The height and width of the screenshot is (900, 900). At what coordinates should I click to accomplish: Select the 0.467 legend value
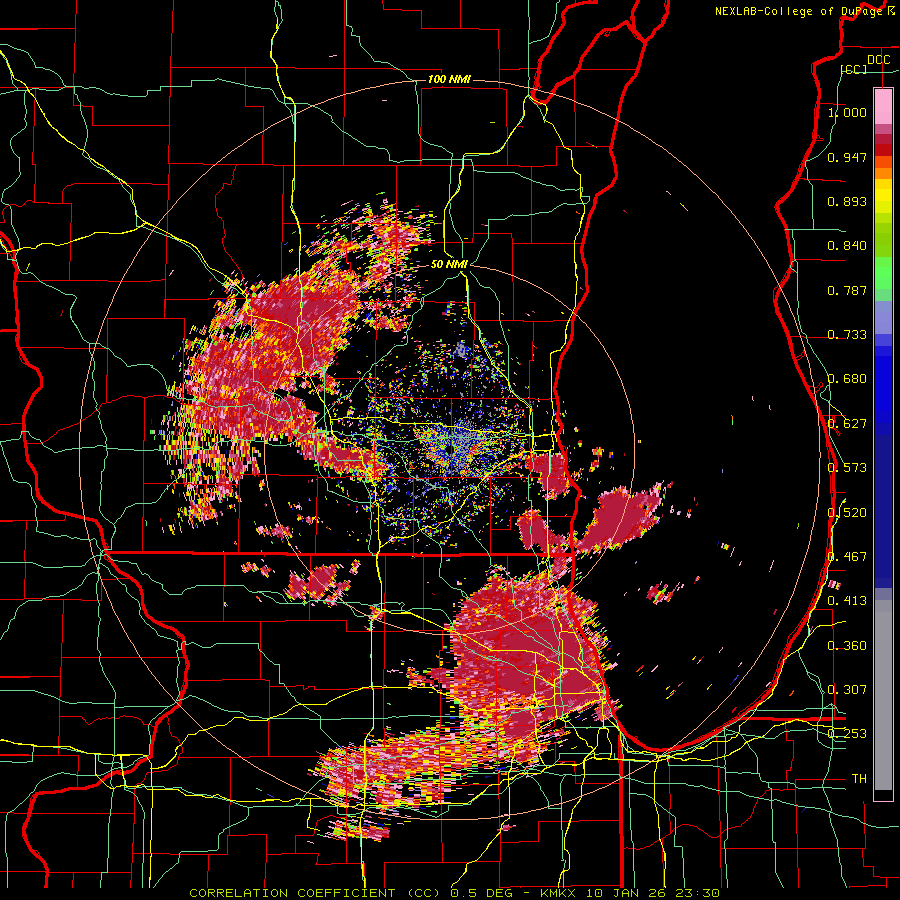pos(847,557)
